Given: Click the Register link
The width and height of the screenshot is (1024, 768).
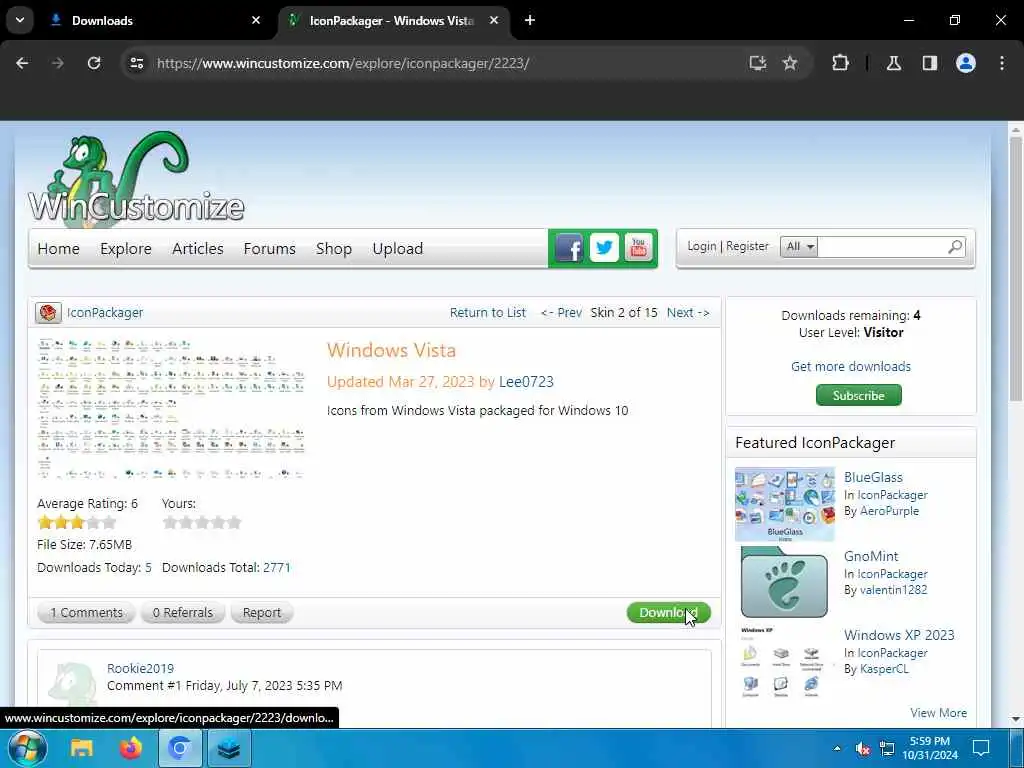Looking at the screenshot, I should [x=747, y=246].
